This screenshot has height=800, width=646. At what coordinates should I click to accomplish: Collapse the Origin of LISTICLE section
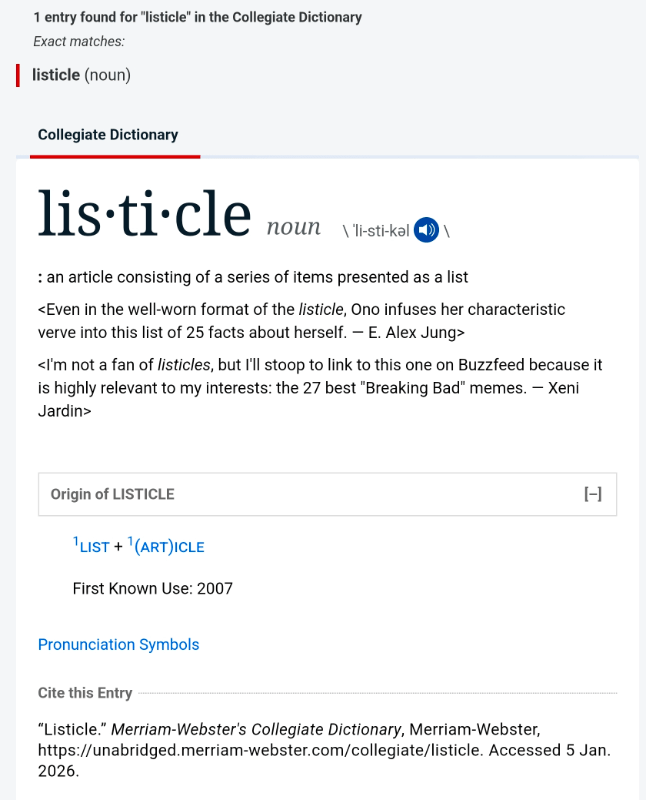(x=592, y=494)
